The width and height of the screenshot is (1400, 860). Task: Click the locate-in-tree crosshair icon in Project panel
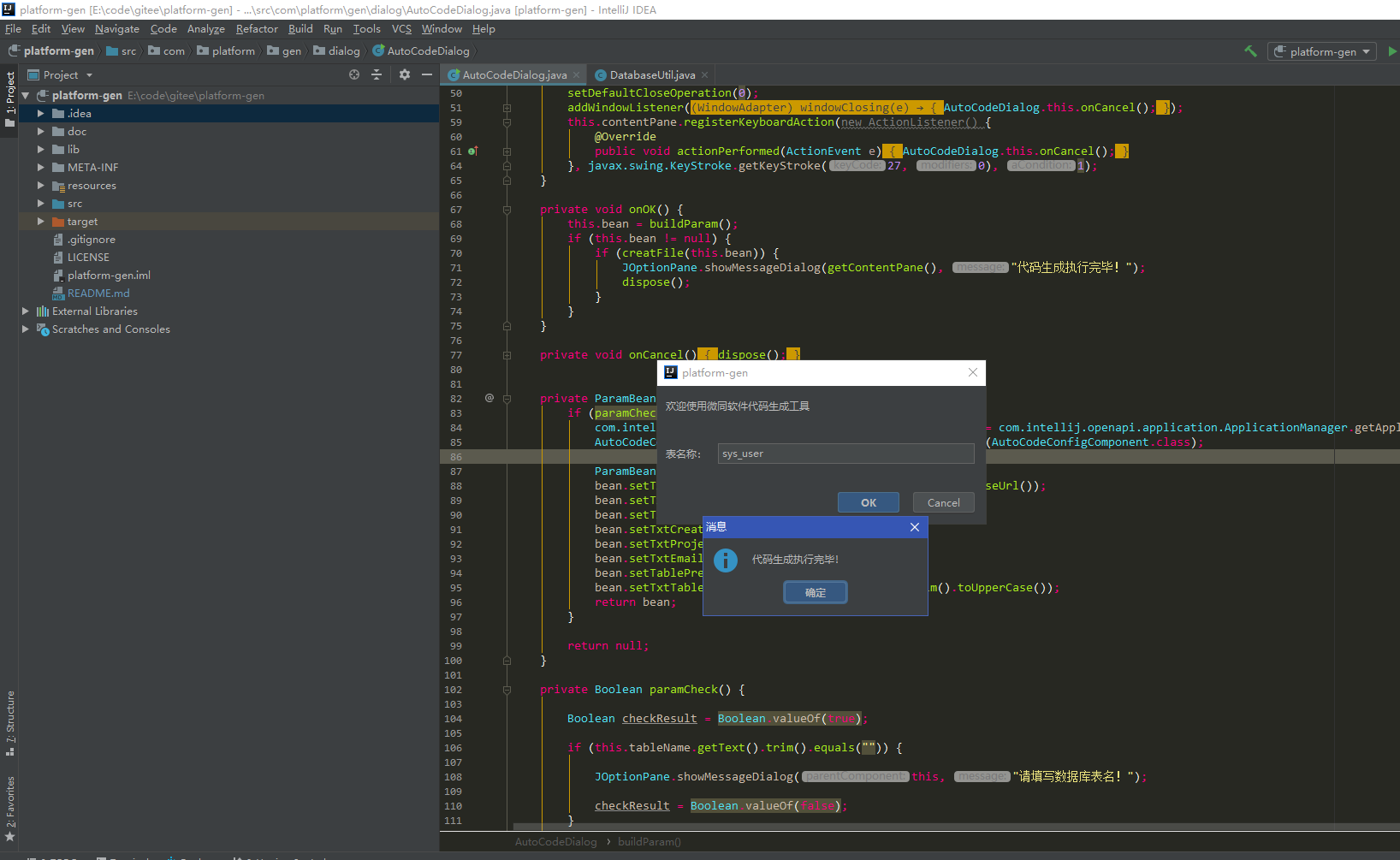[354, 75]
